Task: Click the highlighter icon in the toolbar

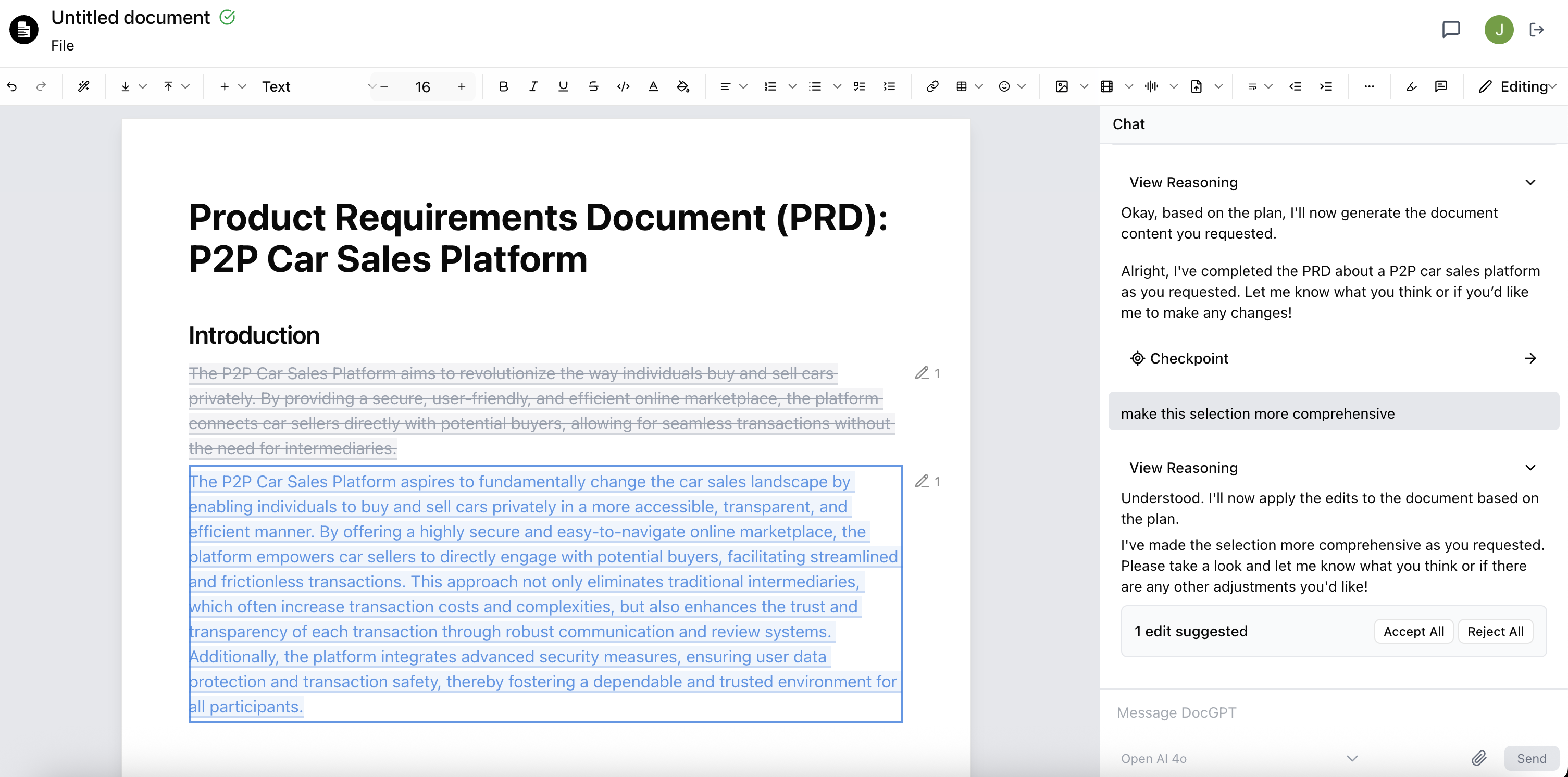Action: coord(1411,86)
